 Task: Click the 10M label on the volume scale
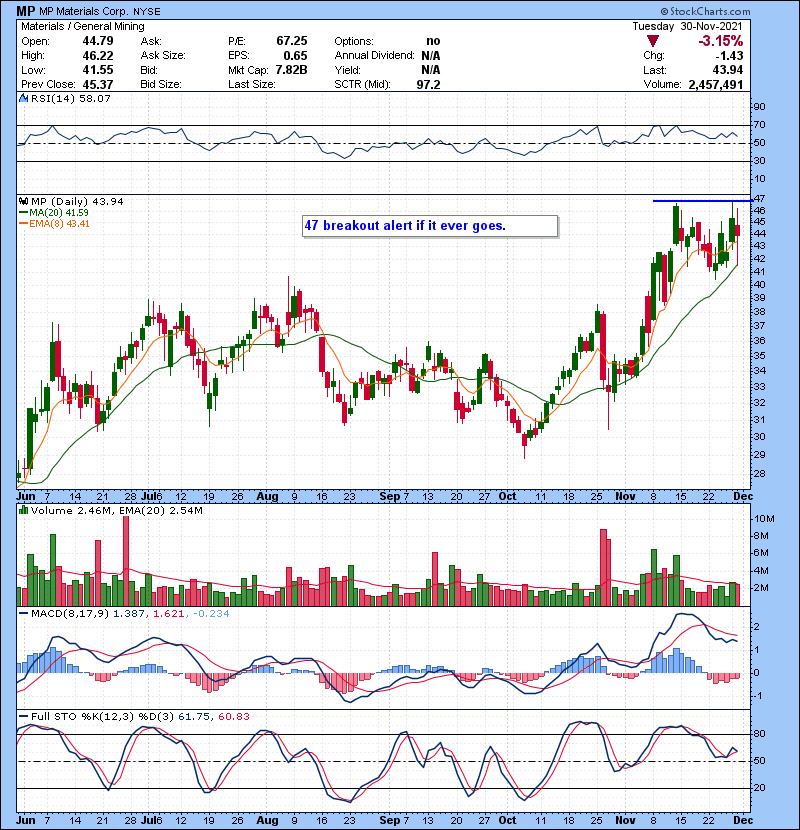tap(763, 519)
